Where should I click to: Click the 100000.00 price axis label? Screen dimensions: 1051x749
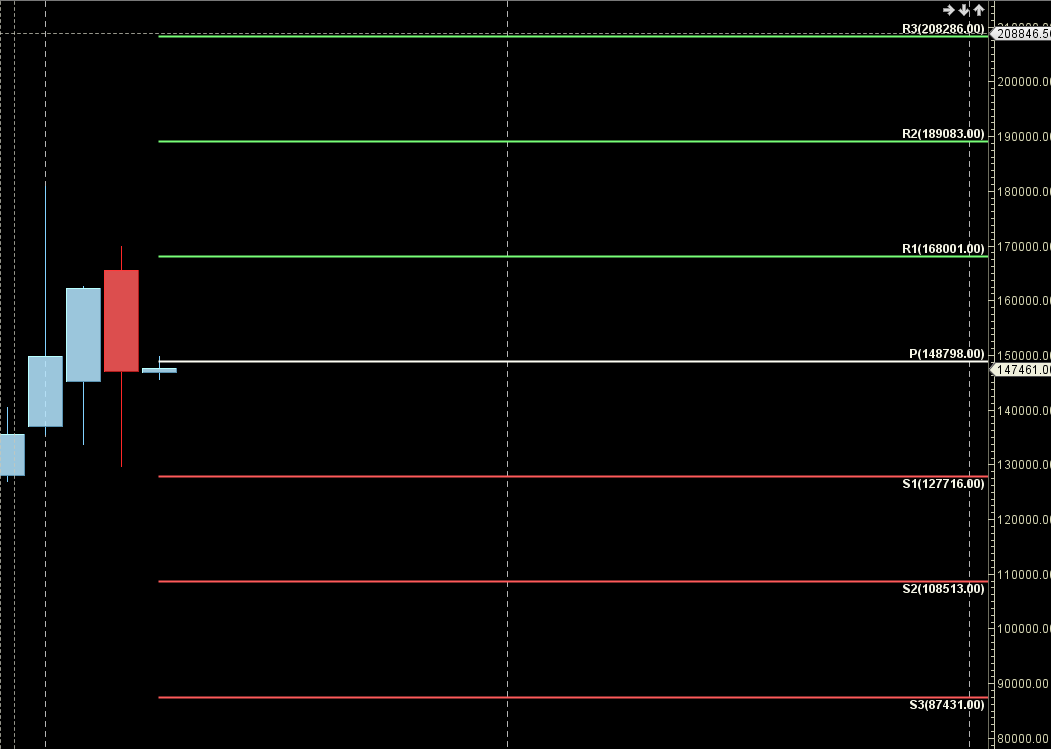1024,629
